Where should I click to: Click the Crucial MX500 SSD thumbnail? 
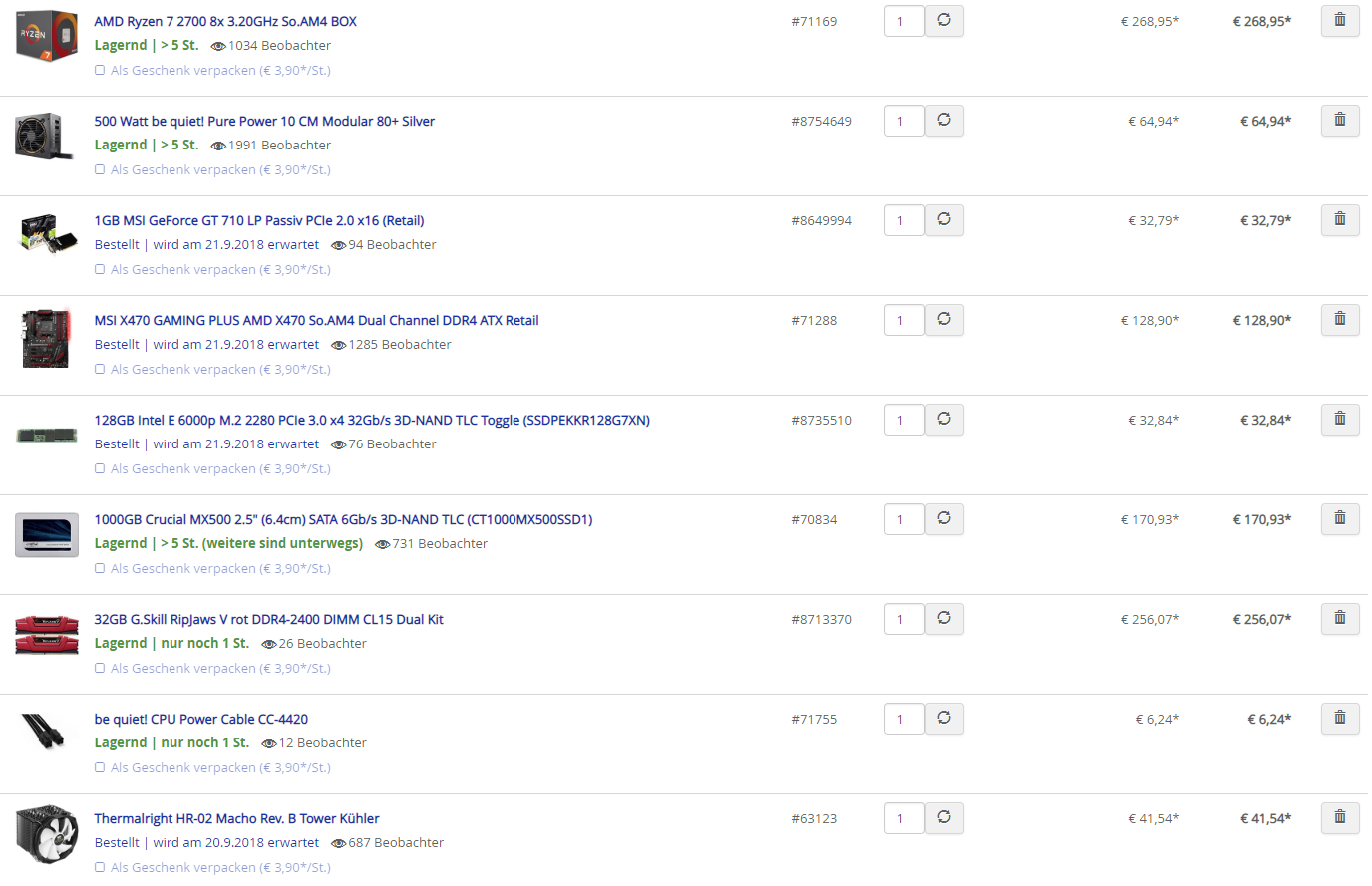click(47, 535)
